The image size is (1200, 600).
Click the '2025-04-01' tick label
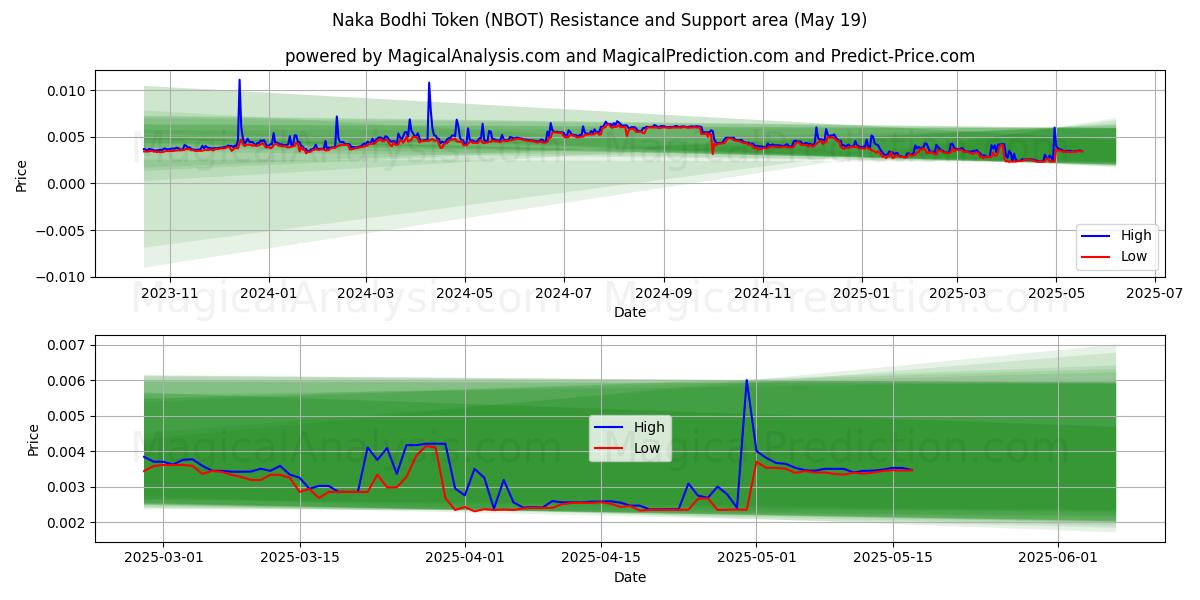466,558
